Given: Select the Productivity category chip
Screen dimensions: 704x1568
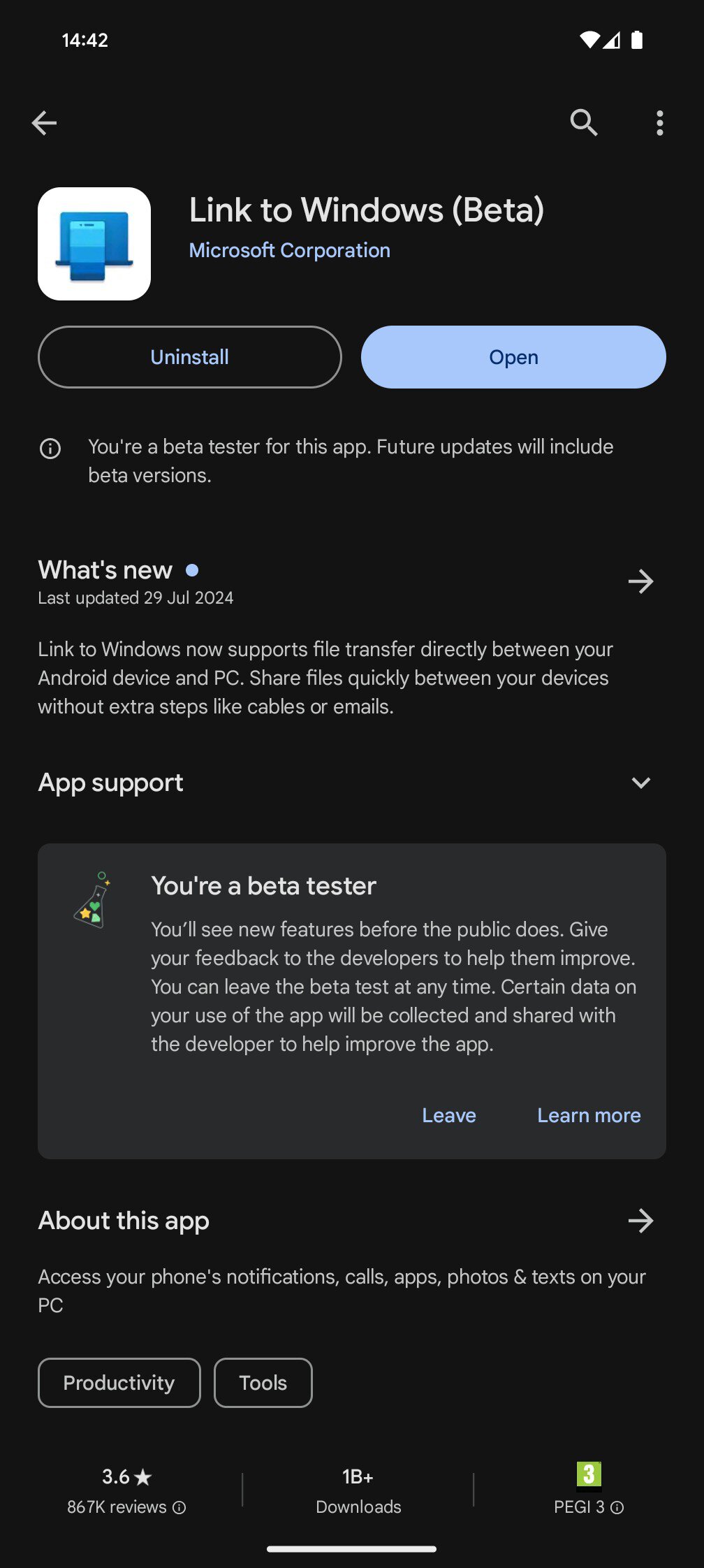Looking at the screenshot, I should pos(119,1383).
